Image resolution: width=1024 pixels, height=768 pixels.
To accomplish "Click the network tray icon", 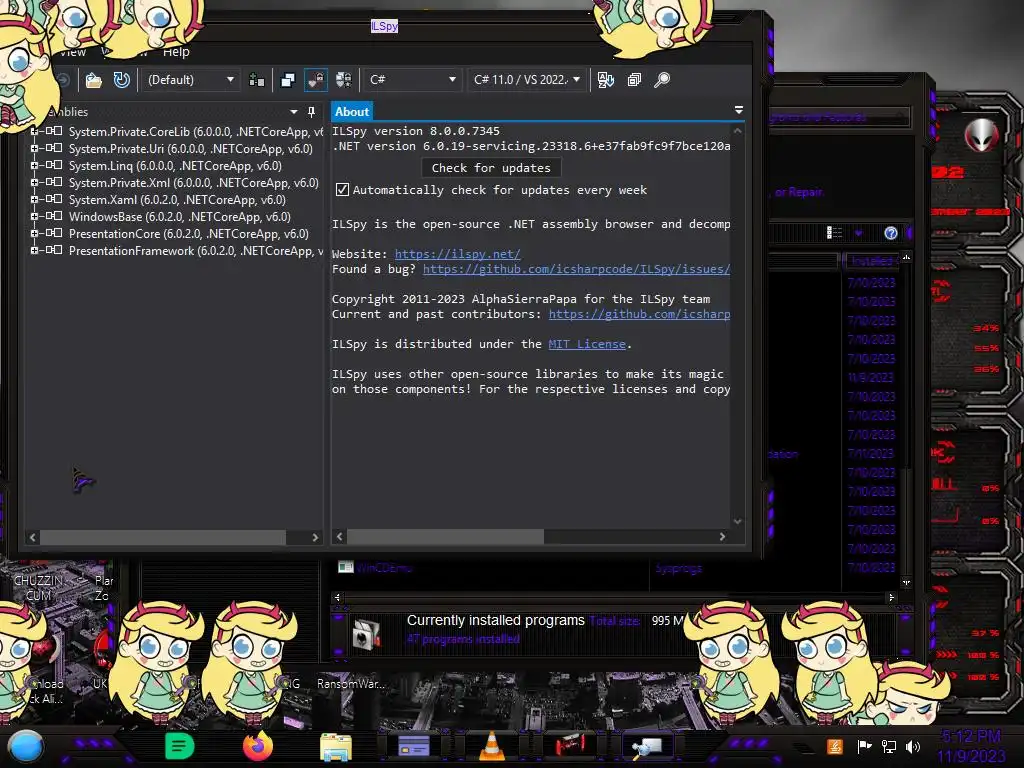I will click(889, 746).
